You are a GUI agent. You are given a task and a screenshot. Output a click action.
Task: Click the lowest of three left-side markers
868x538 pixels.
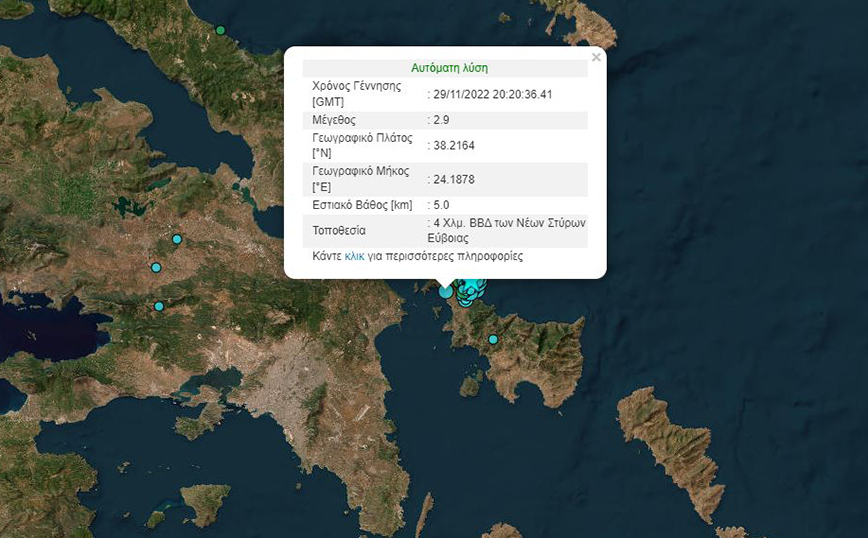(159, 306)
